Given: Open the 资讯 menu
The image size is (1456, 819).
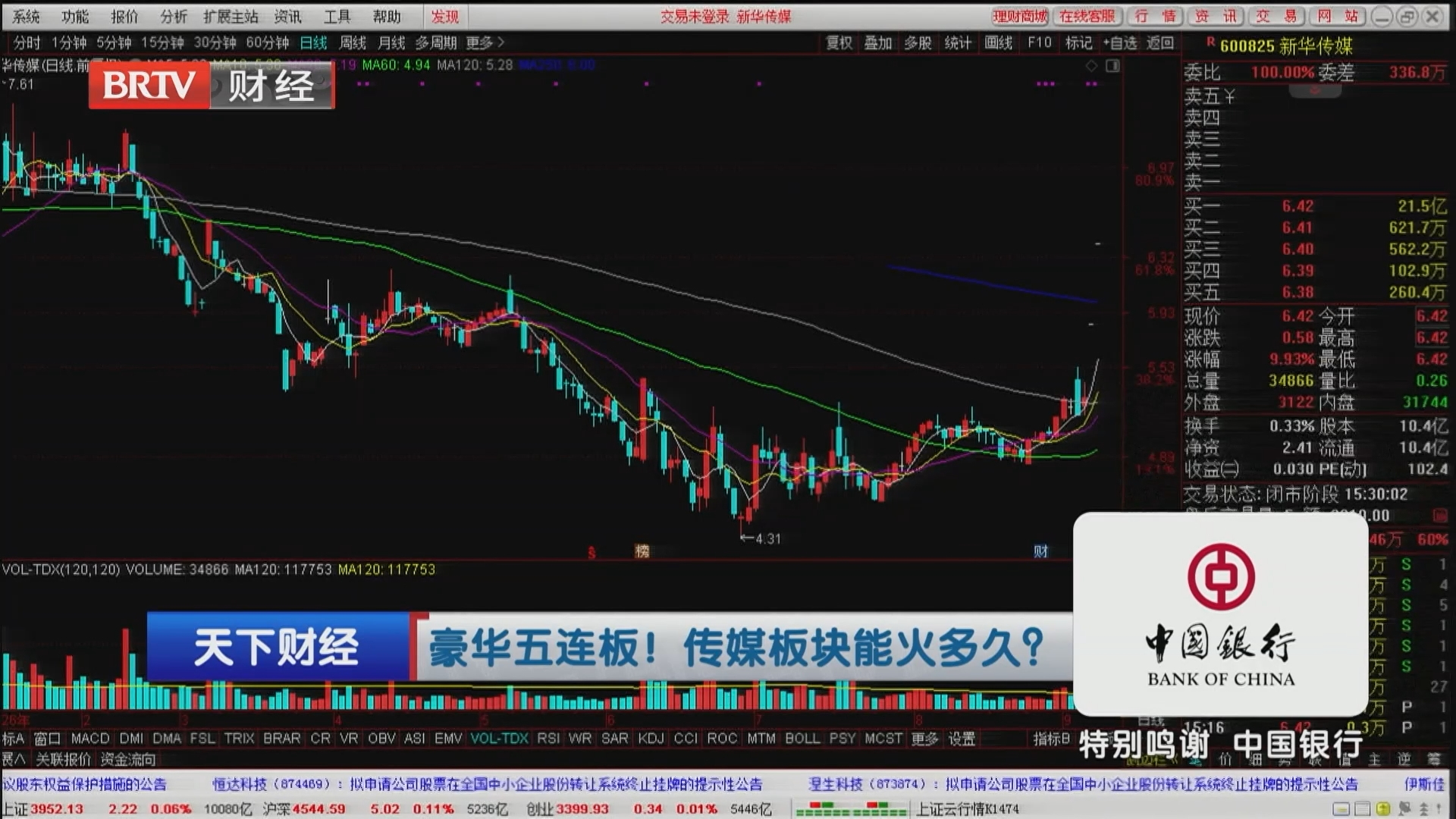Looking at the screenshot, I should [287, 16].
